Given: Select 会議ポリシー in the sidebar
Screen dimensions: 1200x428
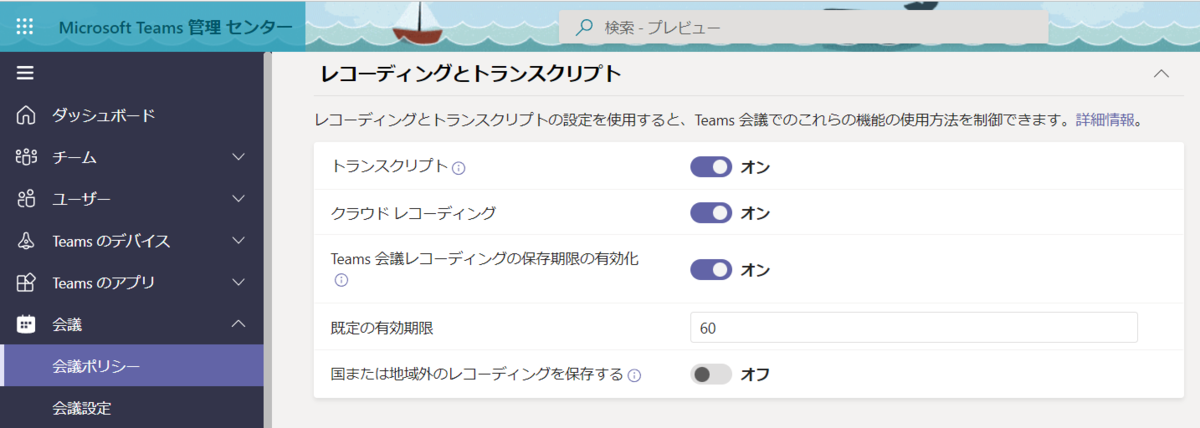Looking at the screenshot, I should (x=132, y=366).
